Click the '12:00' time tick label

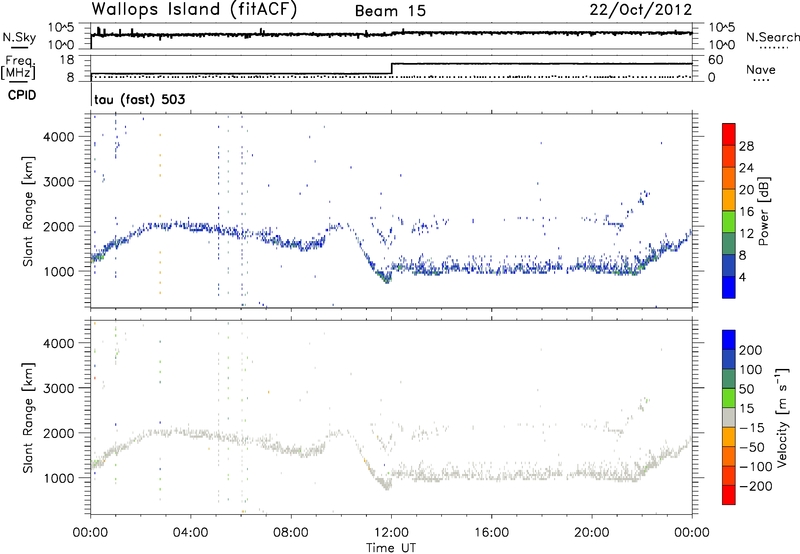[x=391, y=533]
